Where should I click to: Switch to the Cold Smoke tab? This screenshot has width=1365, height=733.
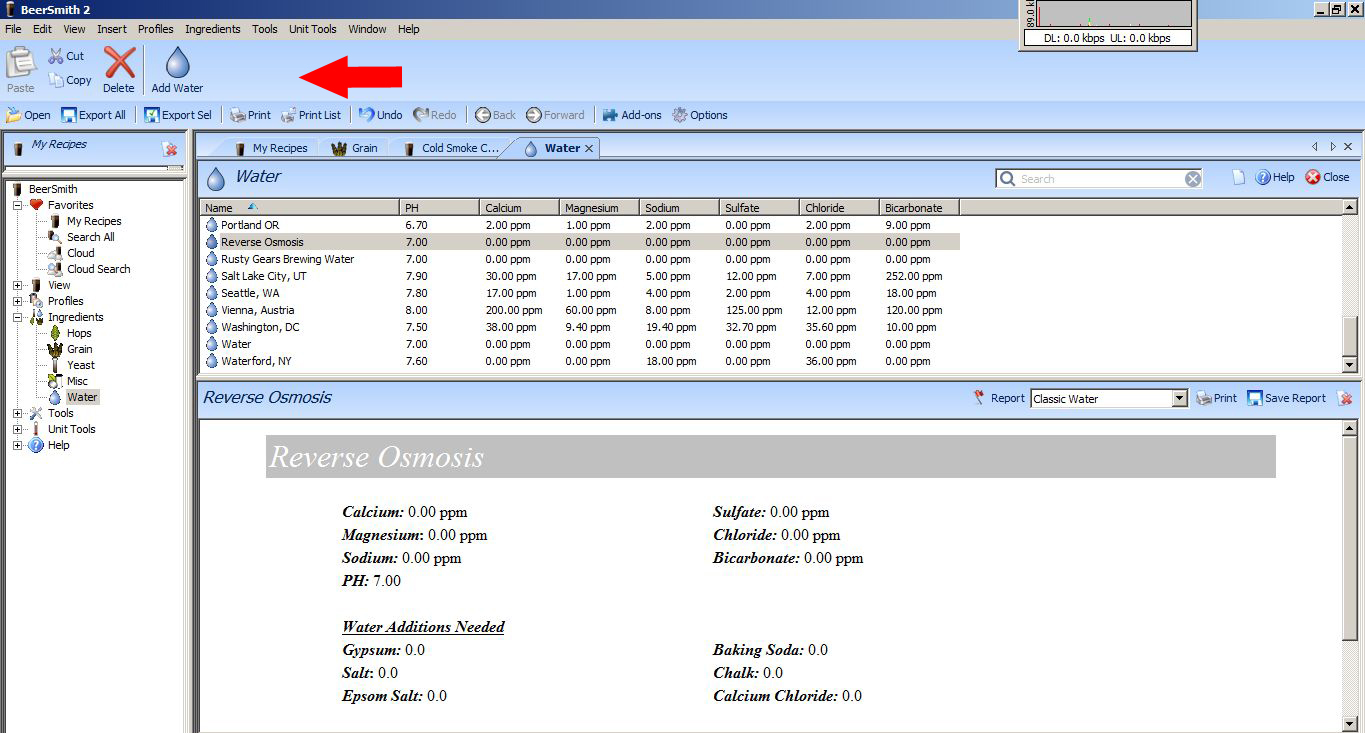coord(450,148)
